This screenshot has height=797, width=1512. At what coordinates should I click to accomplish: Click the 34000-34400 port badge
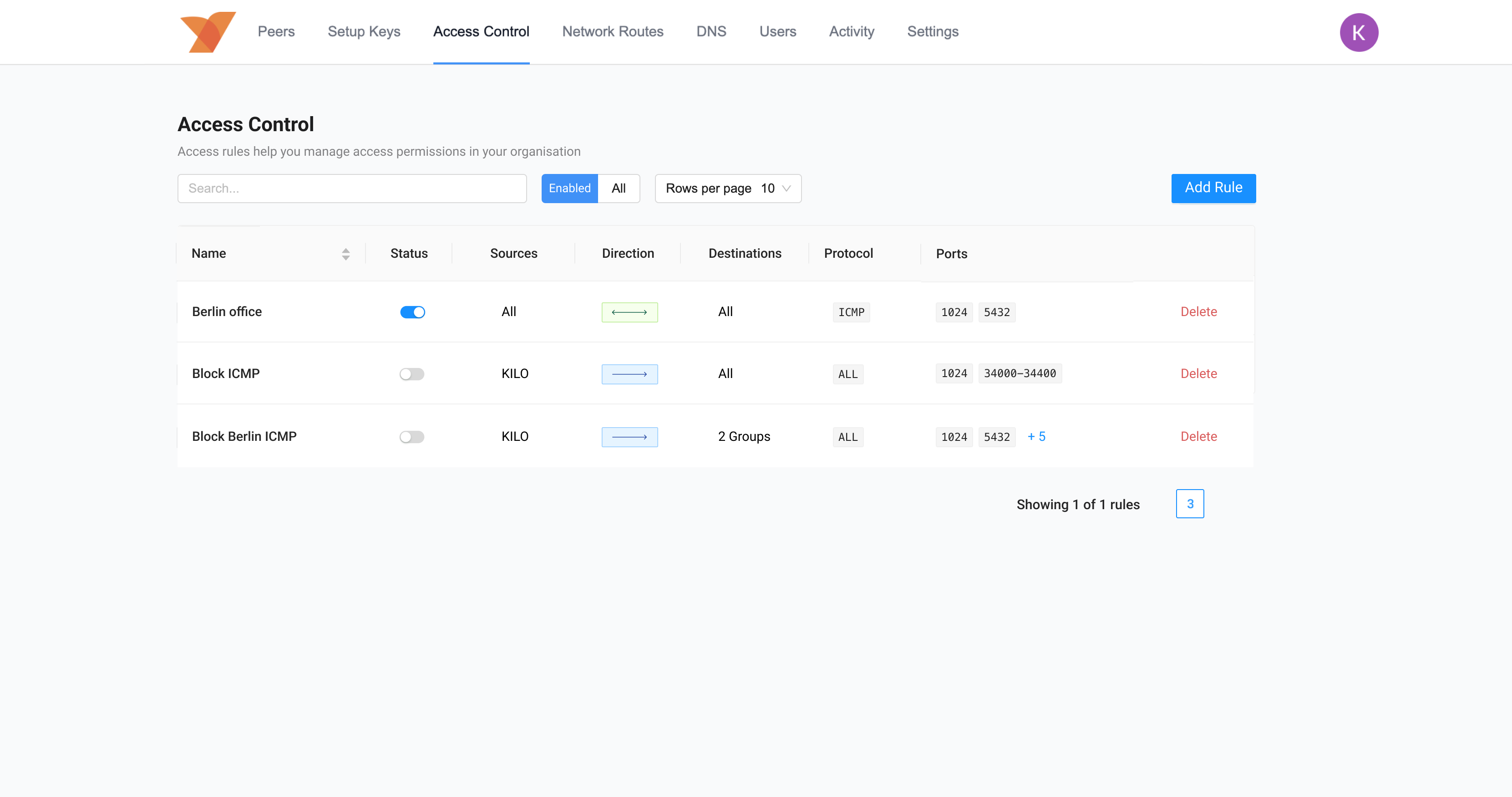point(1020,373)
